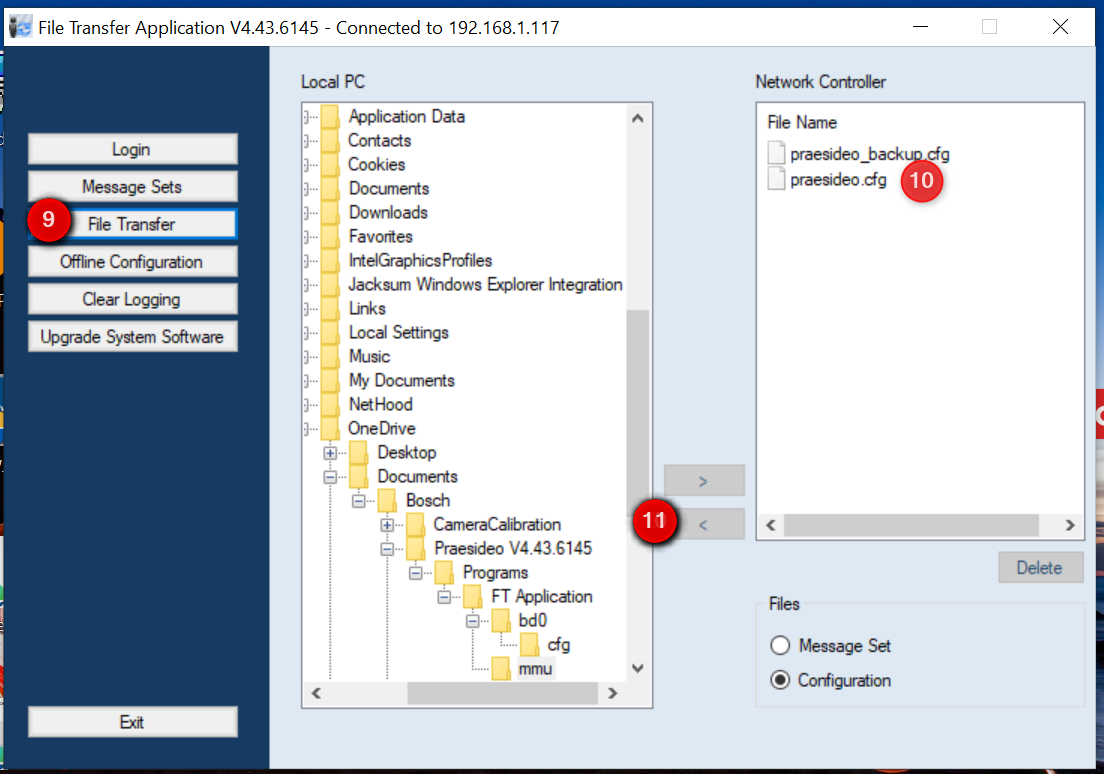Viewport: 1104px width, 774px height.
Task: Select the Application Data folder
Action: (x=406, y=116)
